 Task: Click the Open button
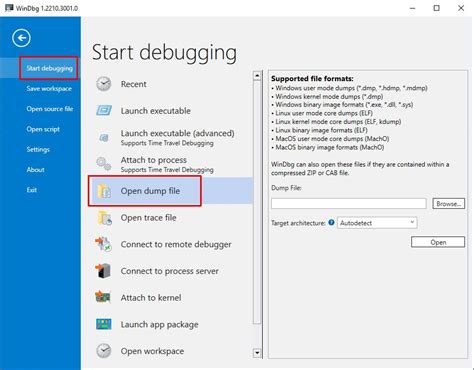click(x=438, y=242)
